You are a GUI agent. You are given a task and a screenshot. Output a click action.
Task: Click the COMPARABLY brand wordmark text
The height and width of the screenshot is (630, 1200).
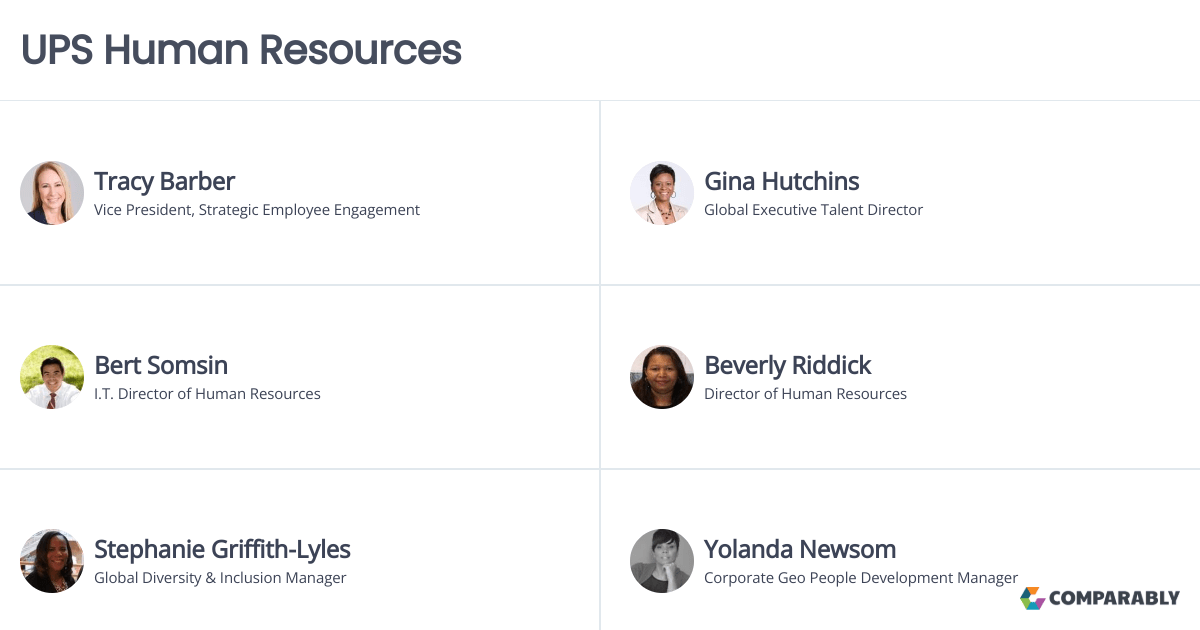[1114, 599]
